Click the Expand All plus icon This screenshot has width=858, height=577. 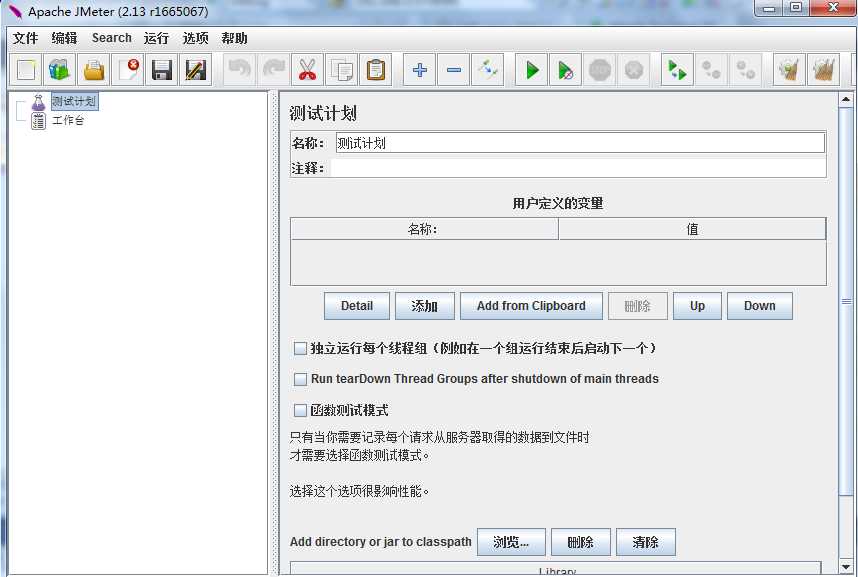[x=420, y=70]
